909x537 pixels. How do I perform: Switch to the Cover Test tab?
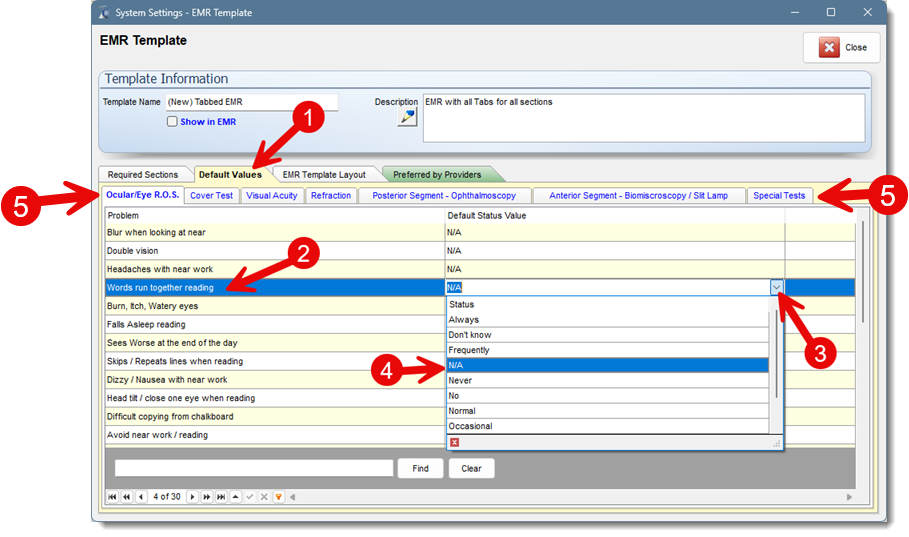(212, 196)
